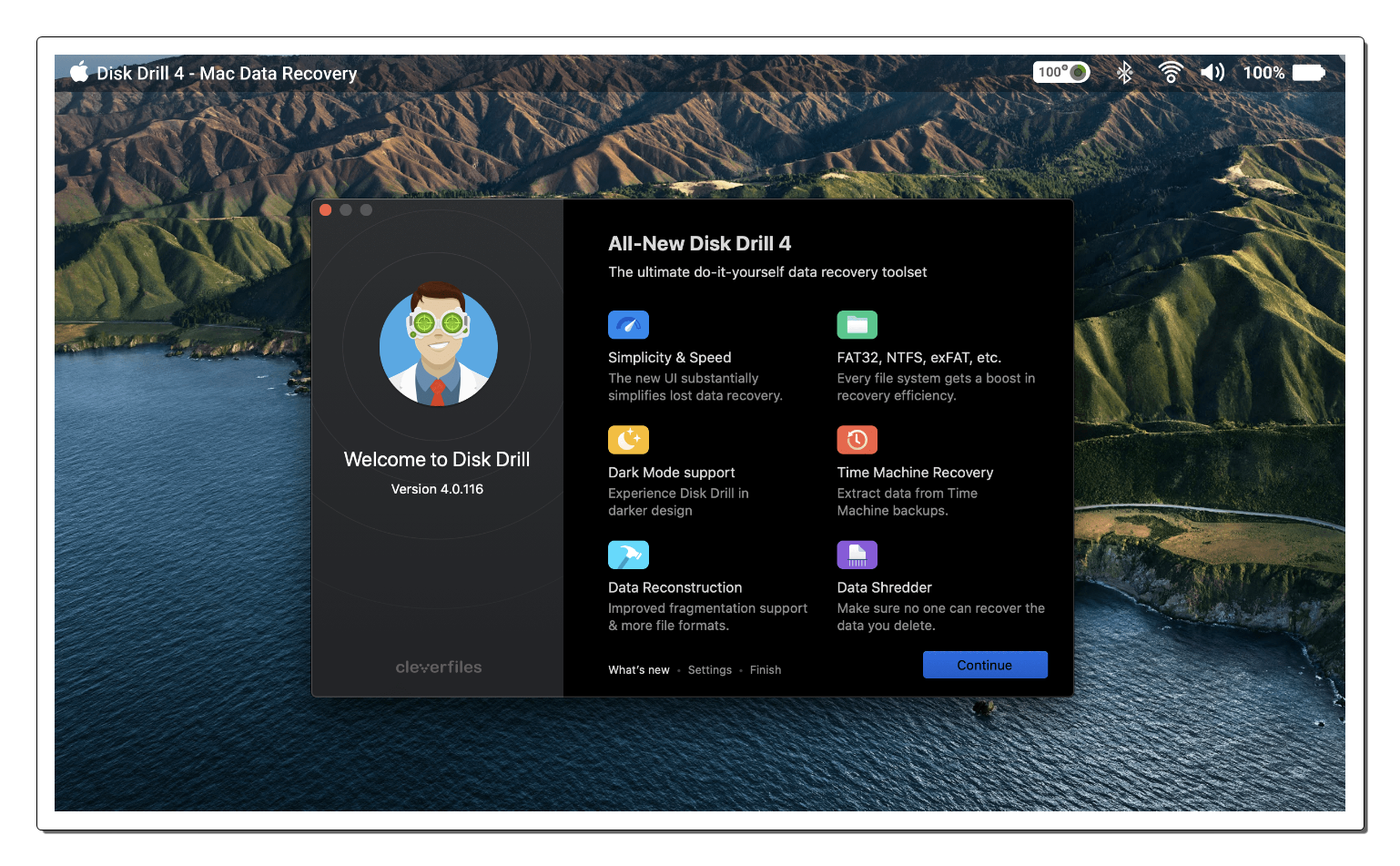
Task: Go to the Settings step
Action: [710, 670]
